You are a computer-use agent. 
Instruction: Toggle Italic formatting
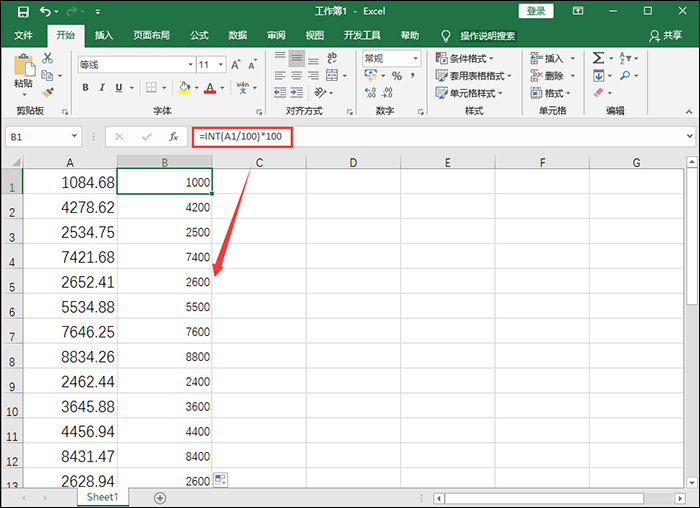pyautogui.click(x=102, y=87)
